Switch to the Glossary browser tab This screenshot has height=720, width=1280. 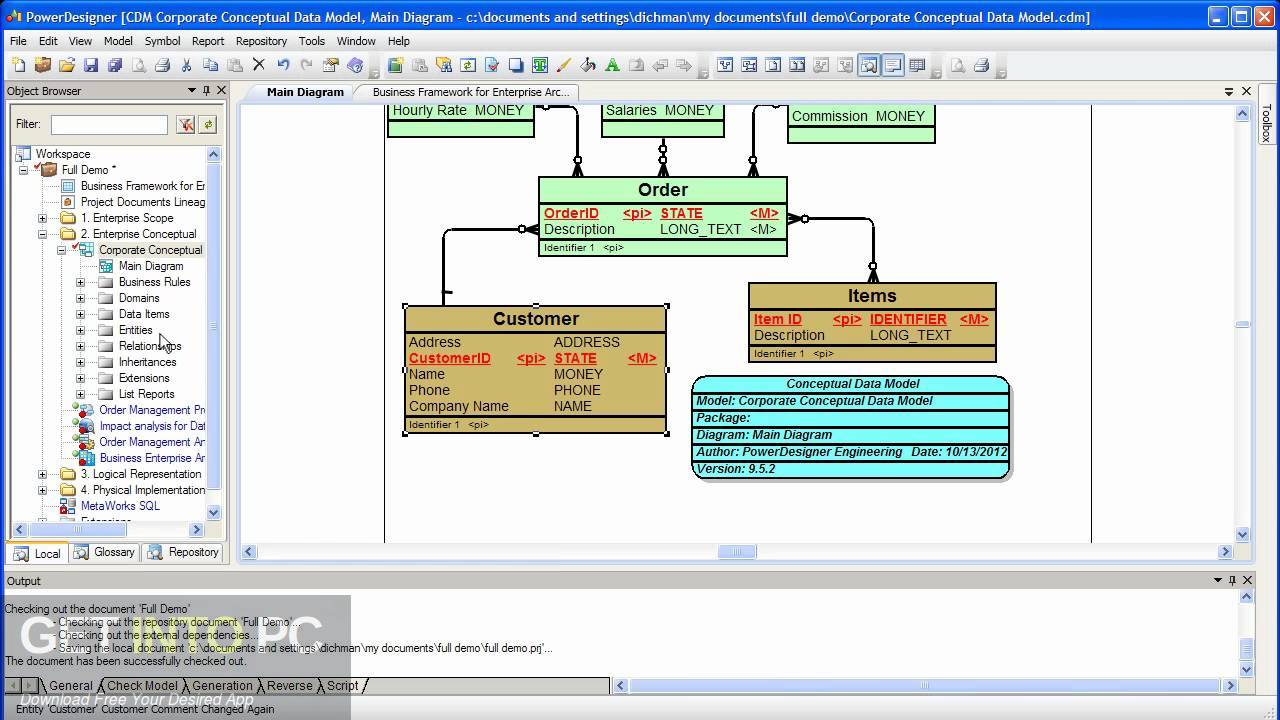click(x=104, y=552)
